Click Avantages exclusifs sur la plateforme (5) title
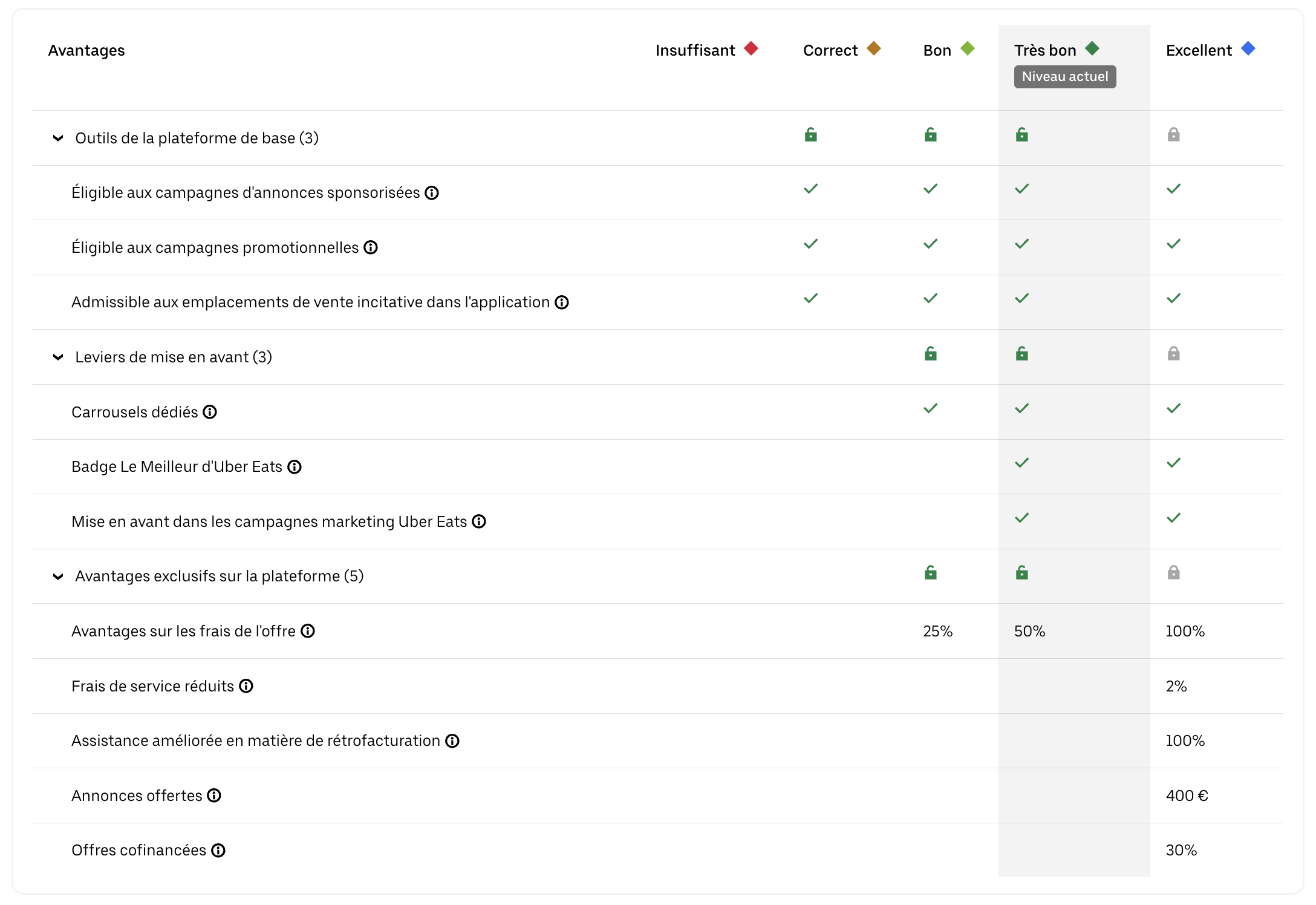The width and height of the screenshot is (1316, 905). (x=220, y=577)
